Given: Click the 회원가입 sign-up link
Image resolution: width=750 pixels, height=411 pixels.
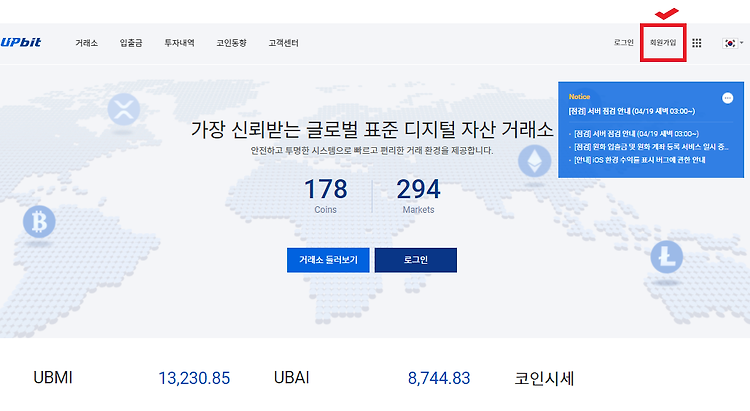Looking at the screenshot, I should [x=663, y=43].
